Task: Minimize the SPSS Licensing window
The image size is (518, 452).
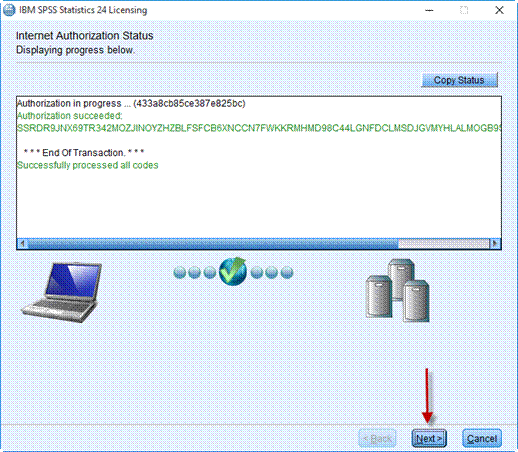Action: click(x=429, y=10)
